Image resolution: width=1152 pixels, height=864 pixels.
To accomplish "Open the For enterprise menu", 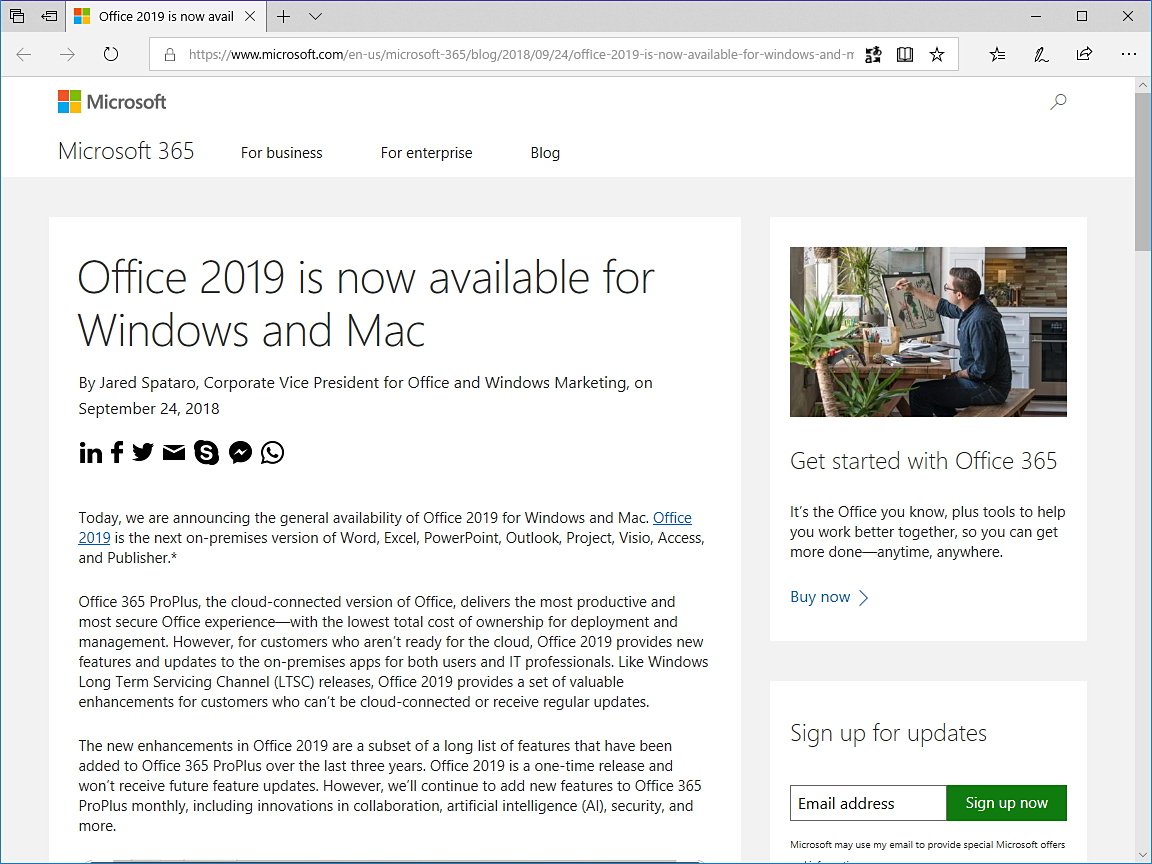I will [426, 153].
